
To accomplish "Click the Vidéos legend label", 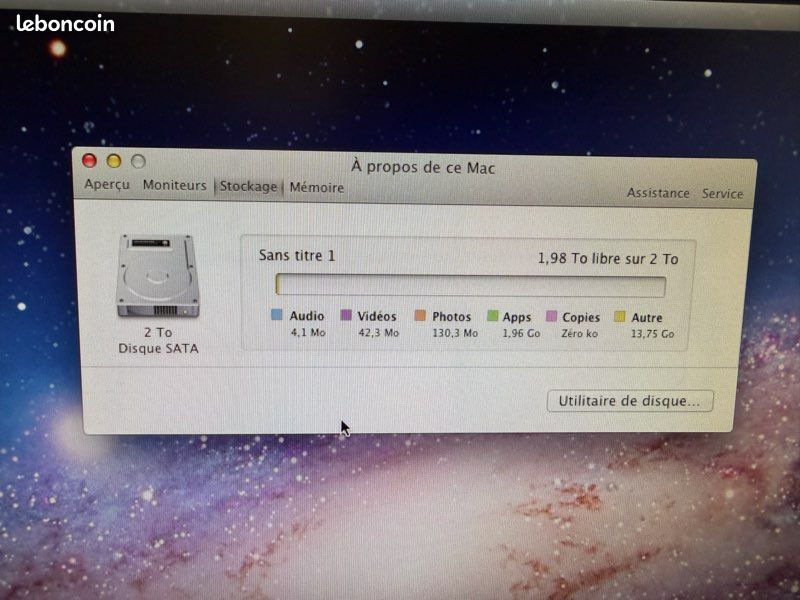I will (377, 316).
